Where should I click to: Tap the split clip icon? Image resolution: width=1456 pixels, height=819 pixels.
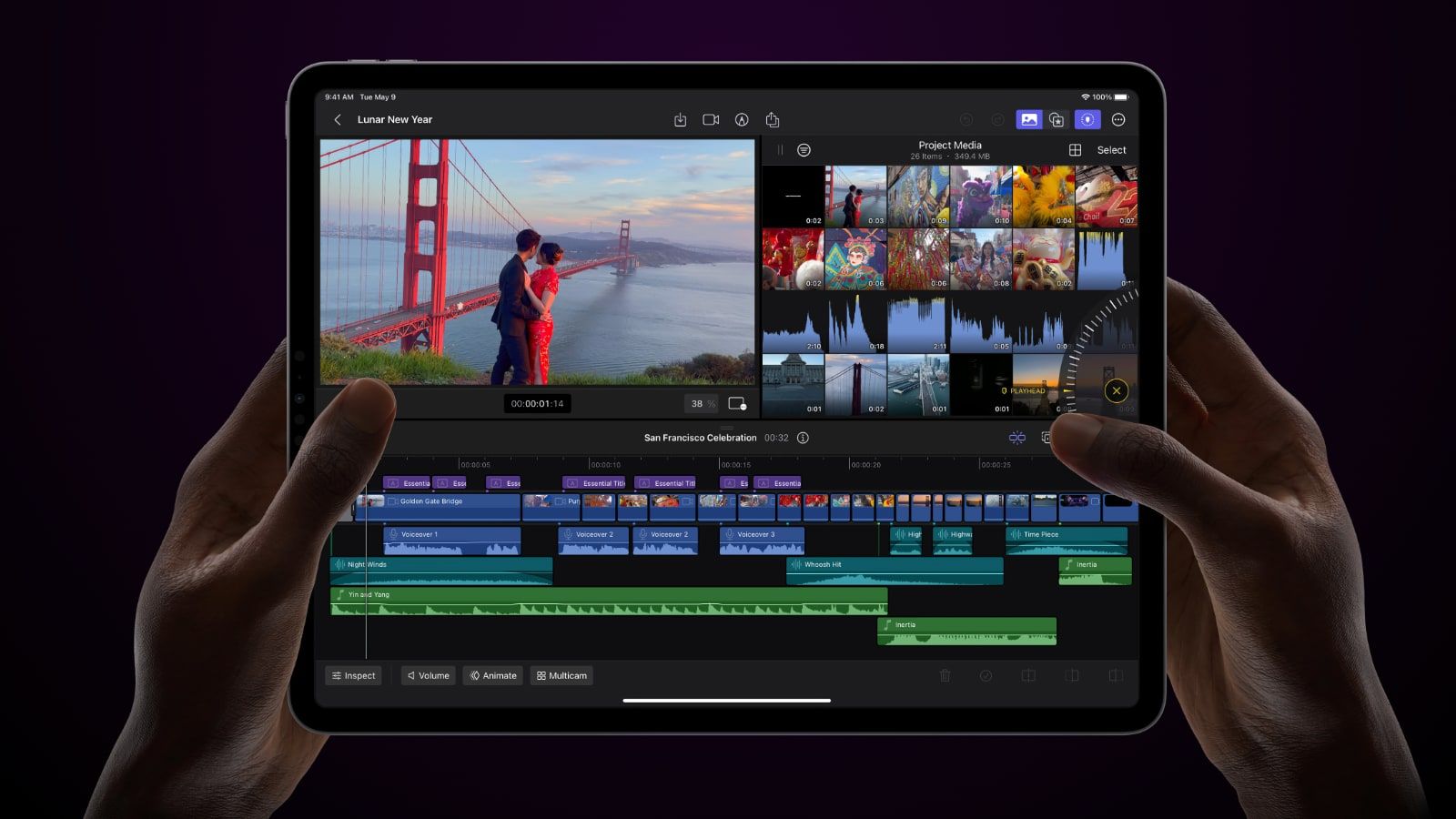(1028, 675)
